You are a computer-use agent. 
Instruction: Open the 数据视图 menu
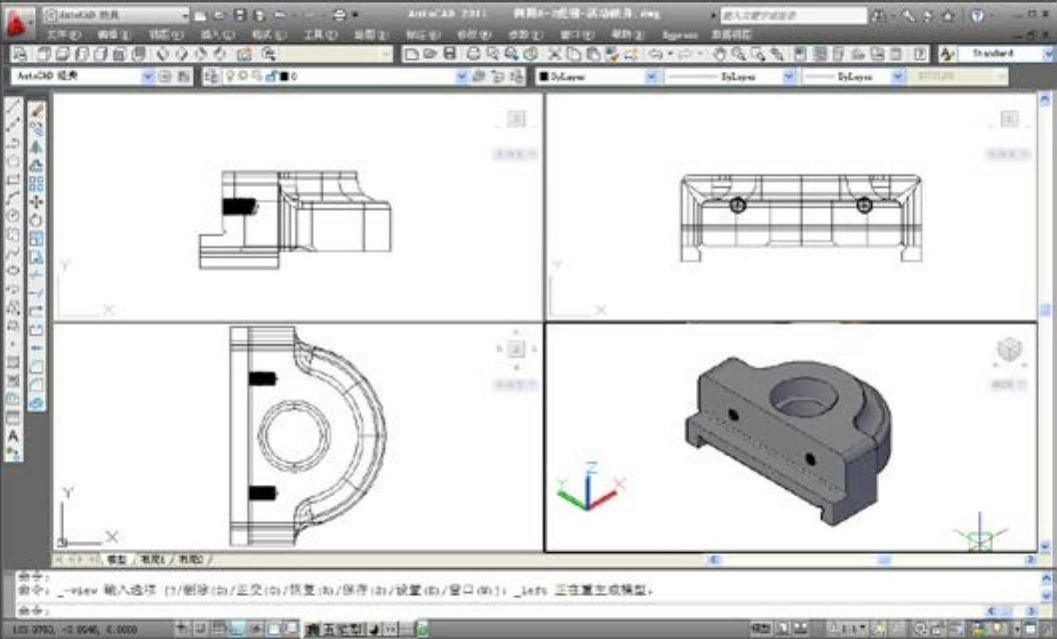731,34
